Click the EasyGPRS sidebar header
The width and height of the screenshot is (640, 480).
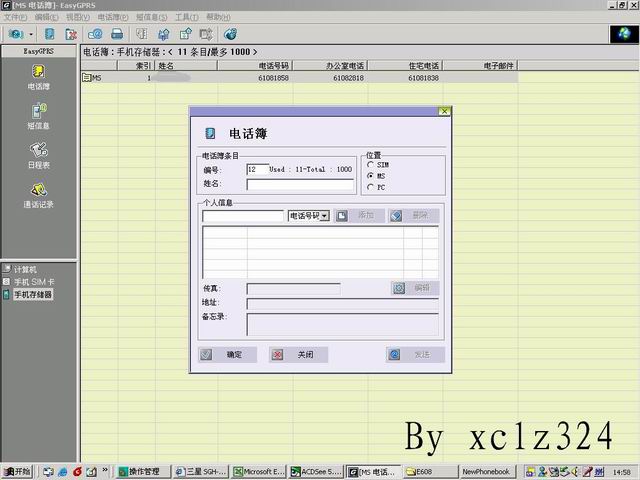coord(38,51)
